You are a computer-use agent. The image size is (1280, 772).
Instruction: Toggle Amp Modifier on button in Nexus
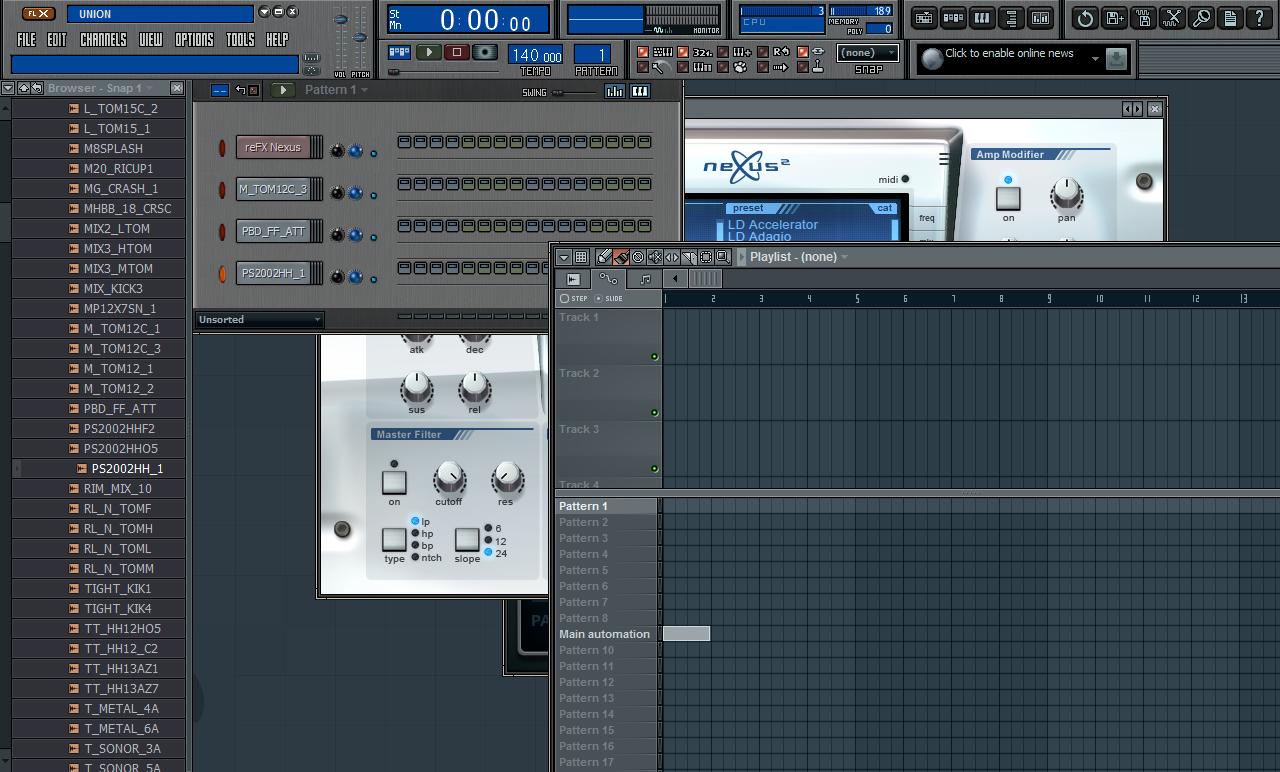1008,198
